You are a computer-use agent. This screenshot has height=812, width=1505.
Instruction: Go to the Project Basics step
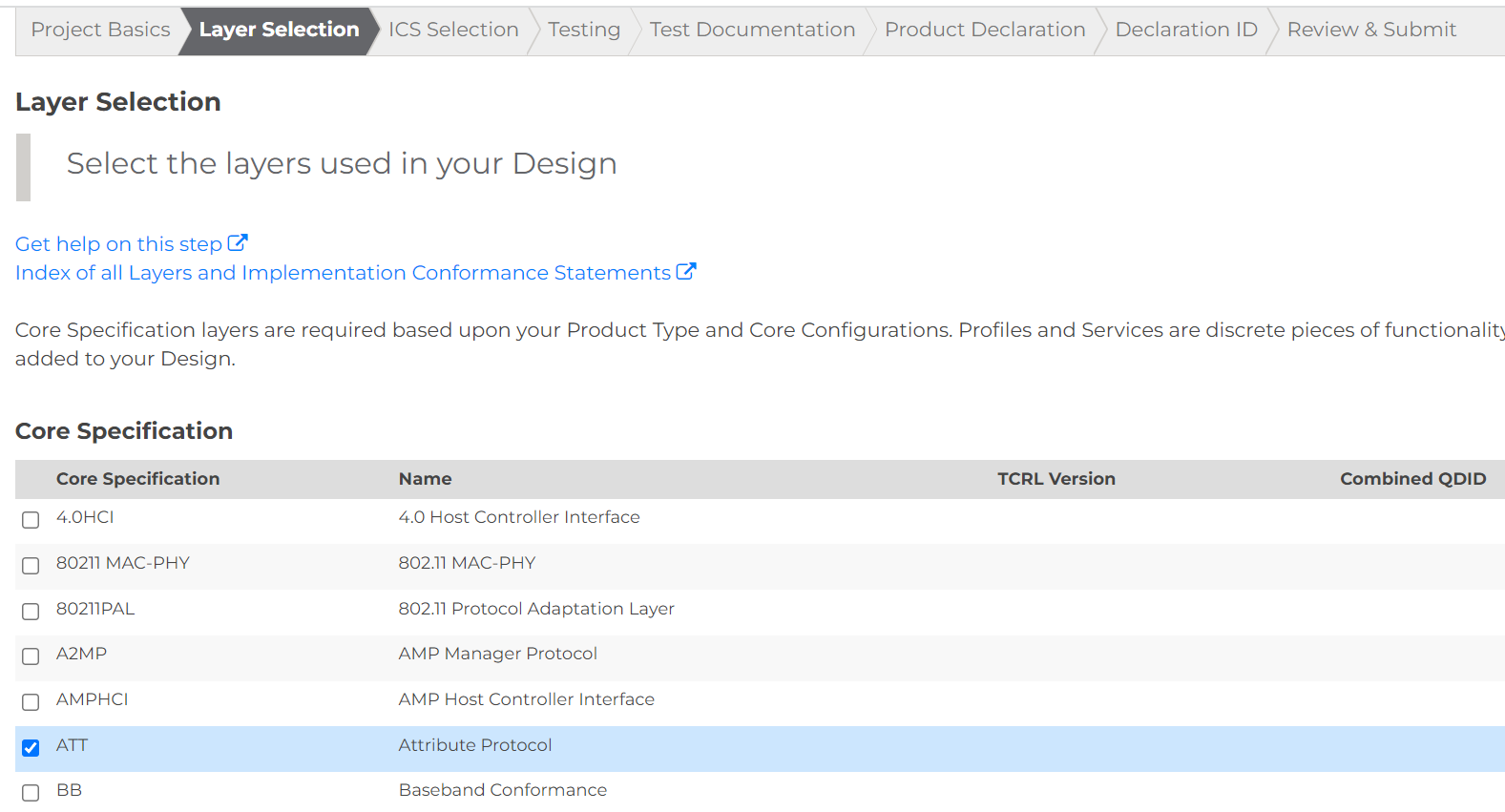100,30
